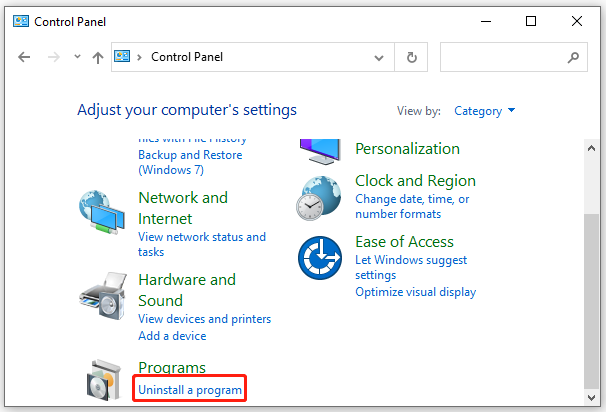Open the Personalization category
606x412 pixels.
[407, 149]
